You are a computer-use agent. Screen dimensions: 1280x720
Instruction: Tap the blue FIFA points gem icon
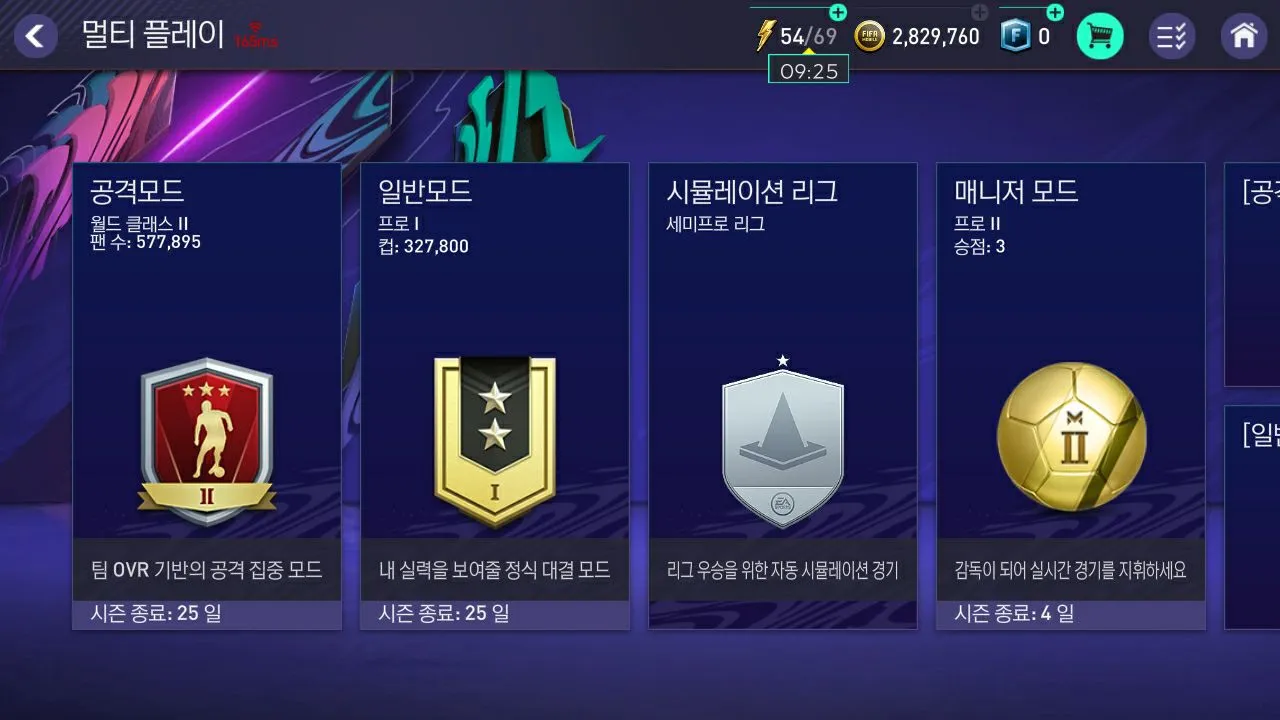(x=1015, y=37)
